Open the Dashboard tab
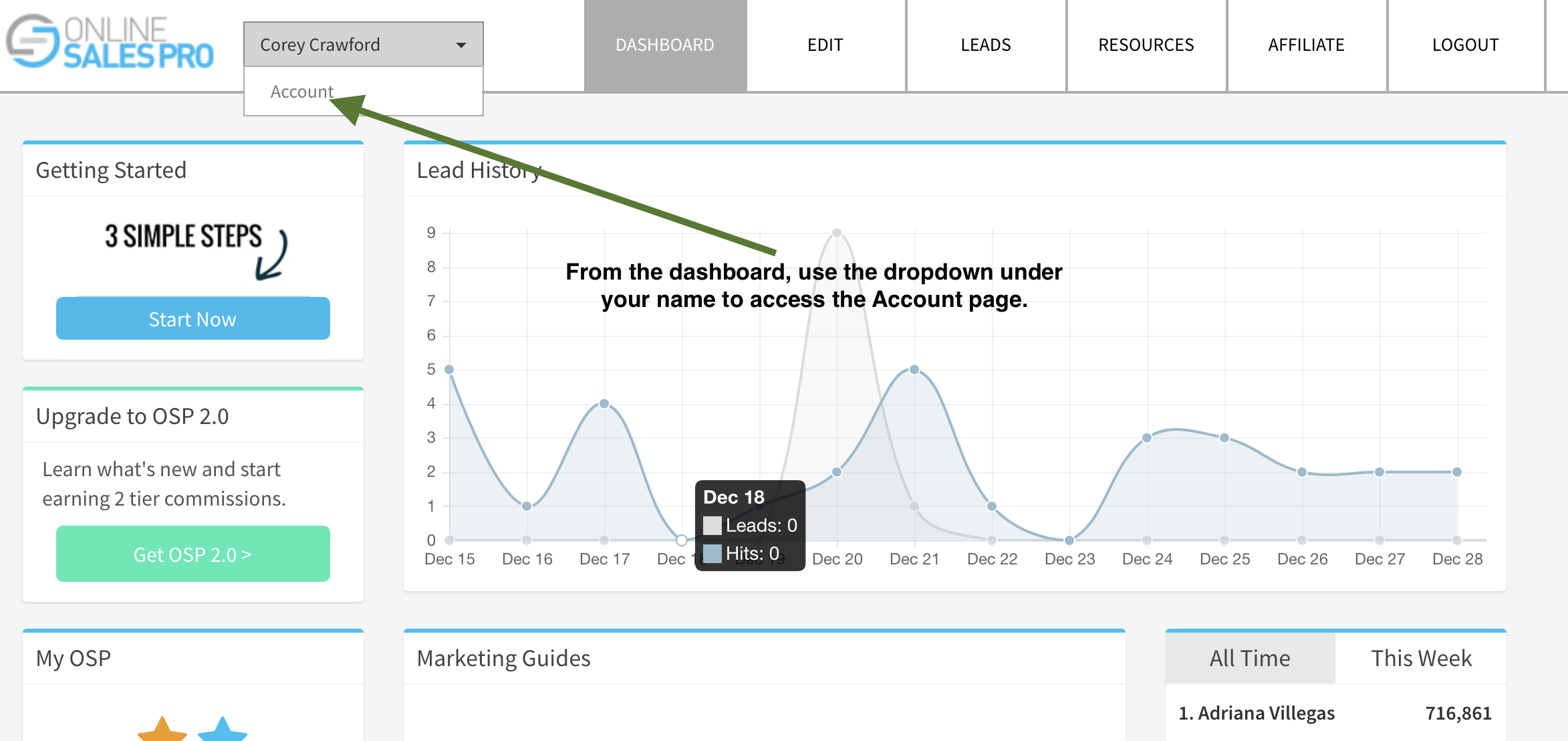Image resolution: width=1568 pixels, height=741 pixels. 665,45
